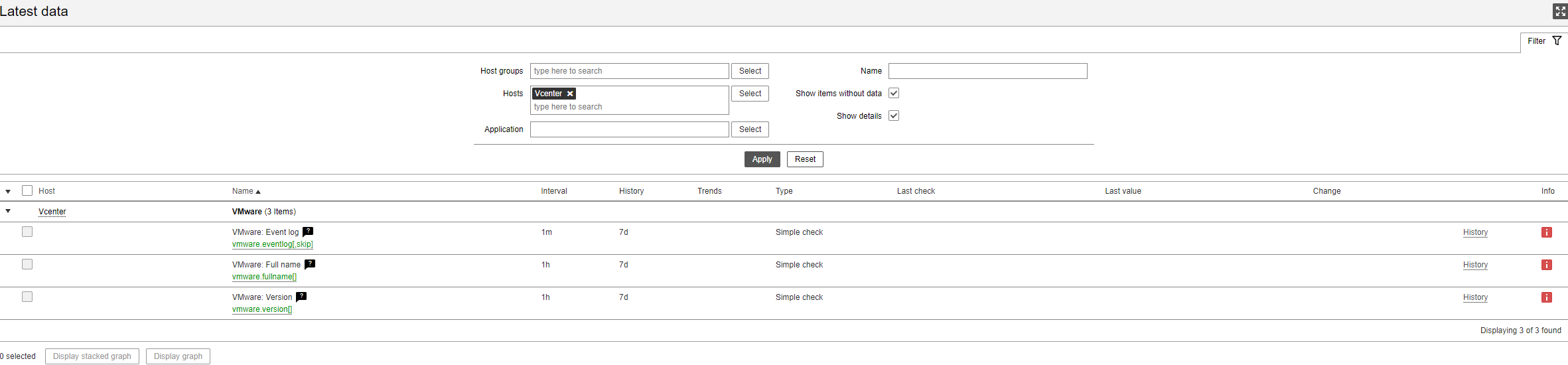Screen dimensions: 1568x365
Task: Click the help icon beside VMware: Event log
Action: (308, 232)
